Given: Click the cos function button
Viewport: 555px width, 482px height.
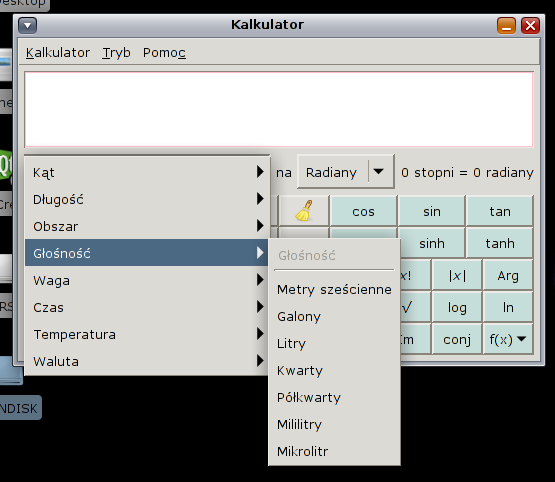Looking at the screenshot, I should tap(363, 211).
